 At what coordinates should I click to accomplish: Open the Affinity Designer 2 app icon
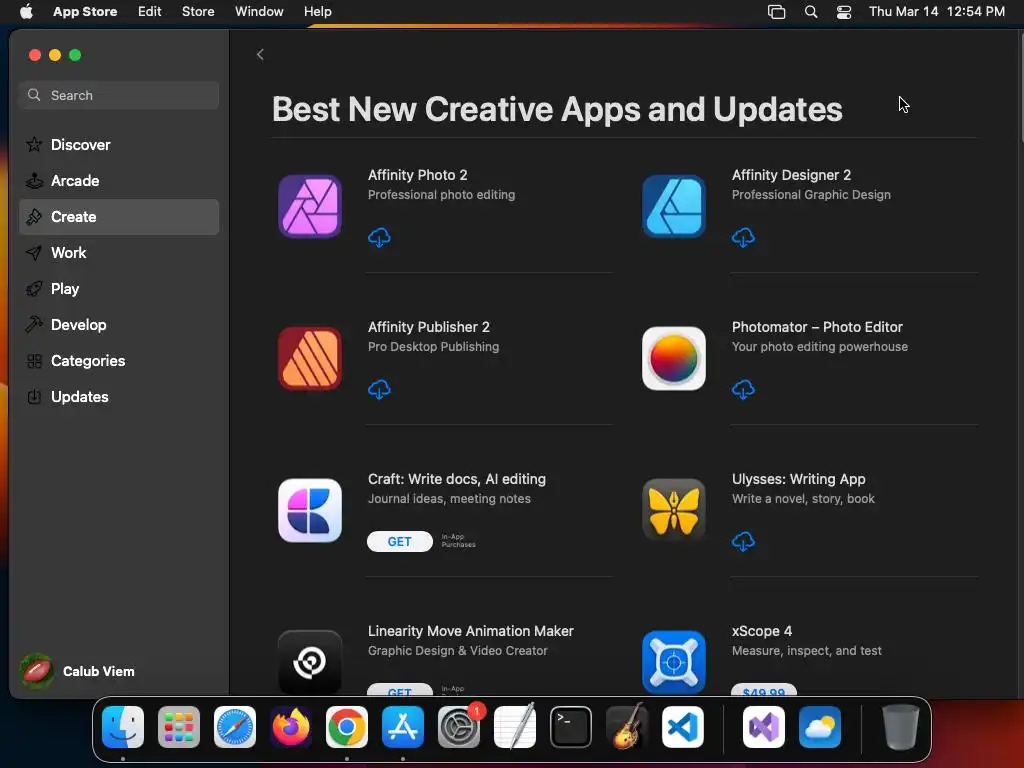(x=673, y=206)
